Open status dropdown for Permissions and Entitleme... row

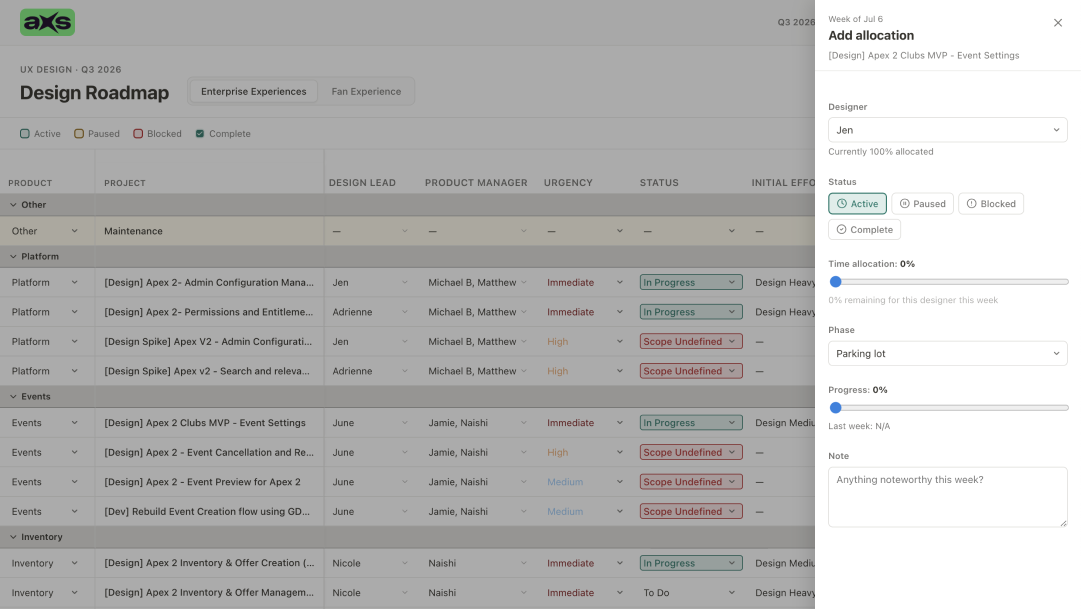point(691,312)
